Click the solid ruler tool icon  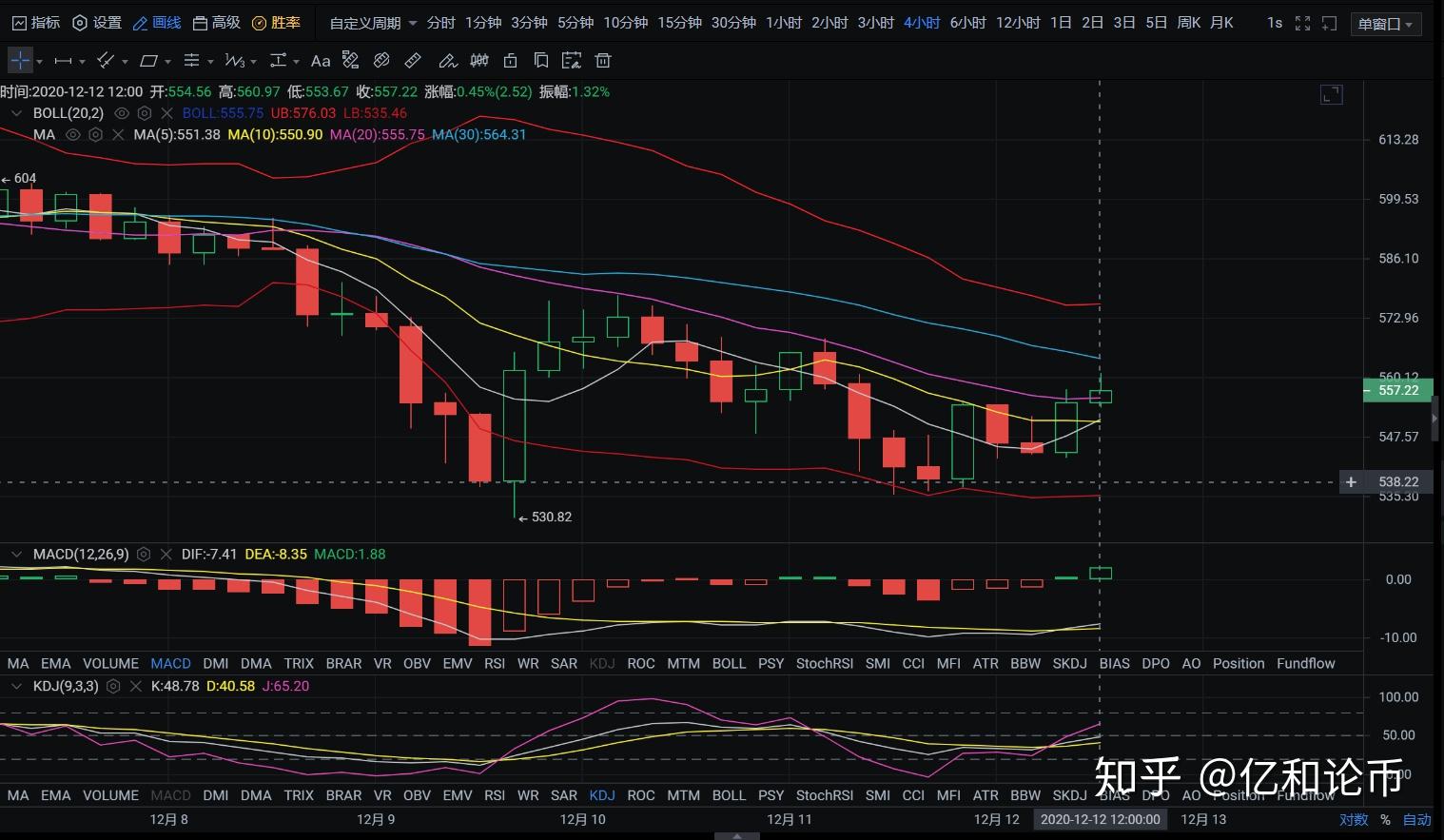(413, 61)
